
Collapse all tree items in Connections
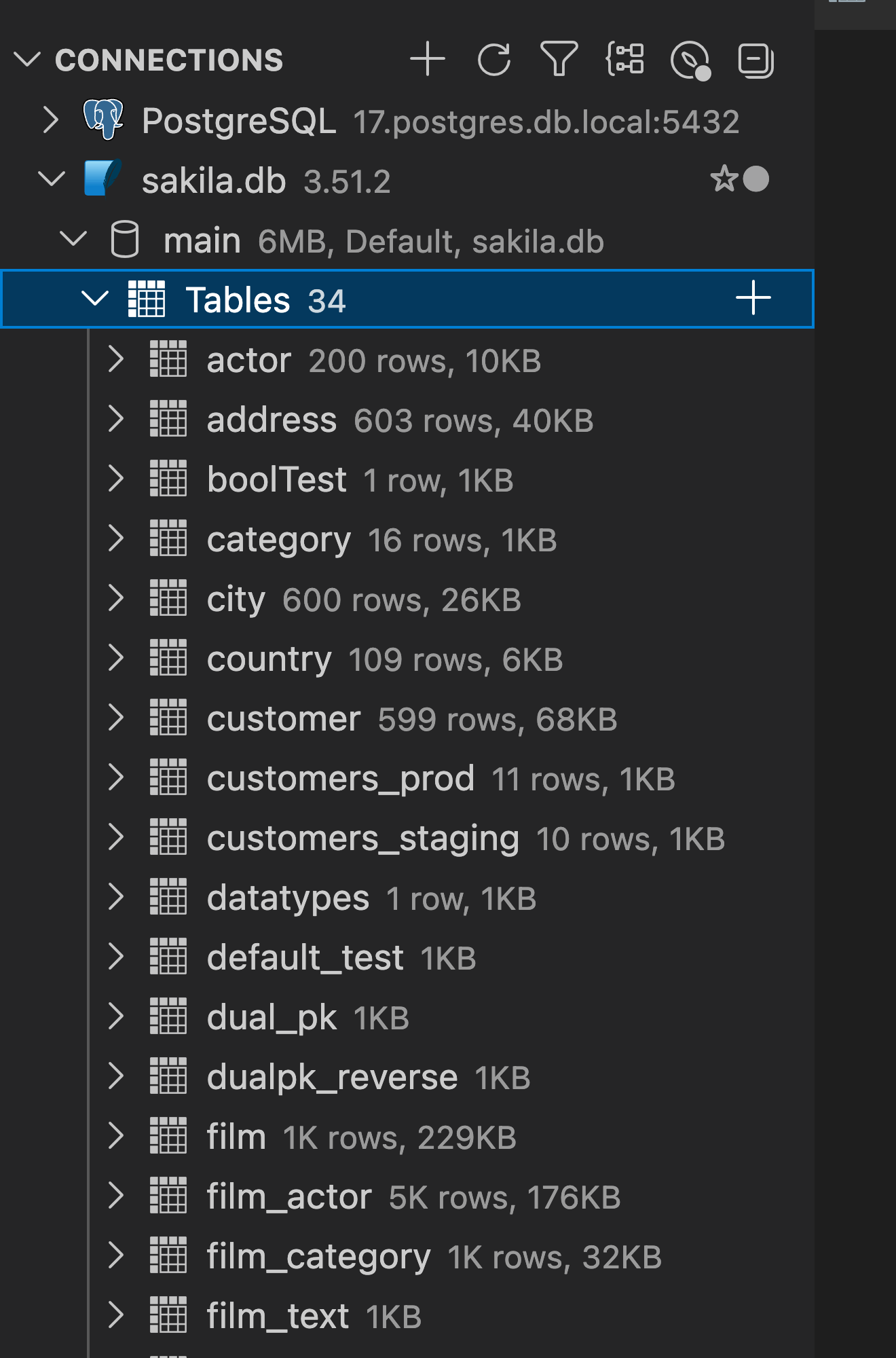tap(755, 60)
